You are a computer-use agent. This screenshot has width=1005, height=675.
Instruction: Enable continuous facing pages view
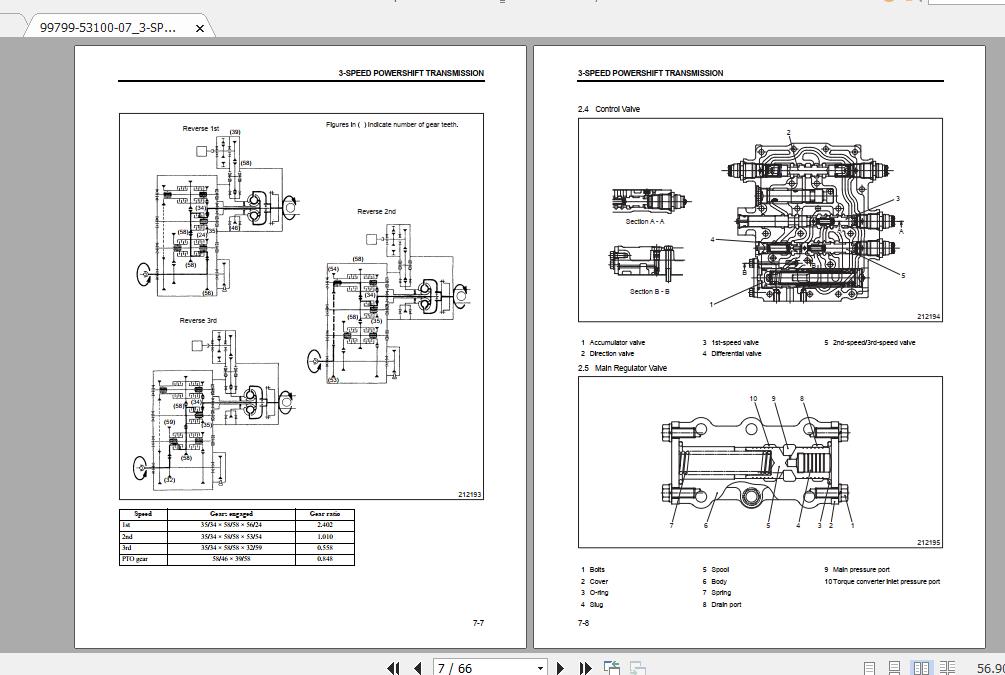coord(946,666)
